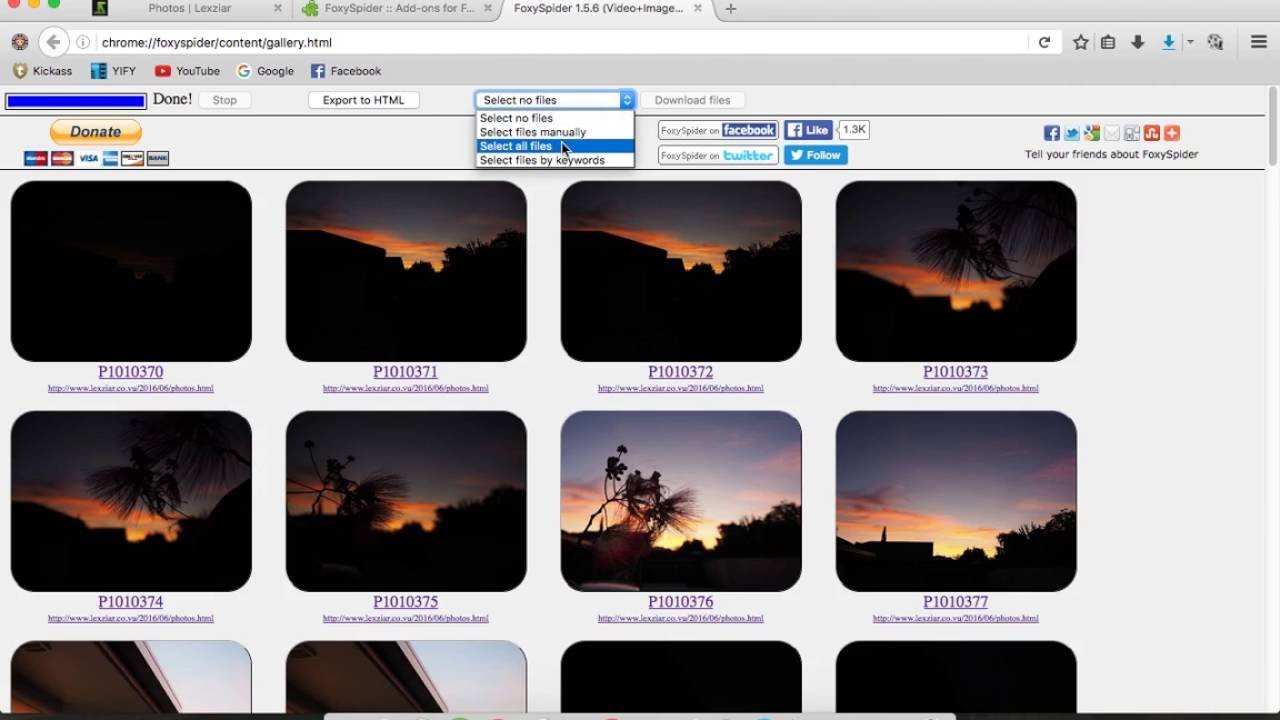Reload the page with the refresh icon
This screenshot has height=720, width=1280.
(x=1044, y=42)
